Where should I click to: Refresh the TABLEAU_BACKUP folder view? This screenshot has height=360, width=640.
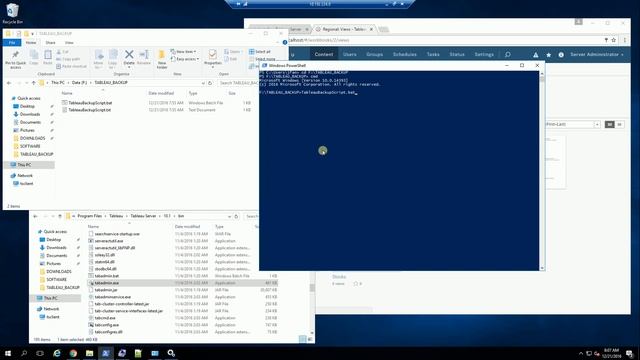(x=210, y=83)
